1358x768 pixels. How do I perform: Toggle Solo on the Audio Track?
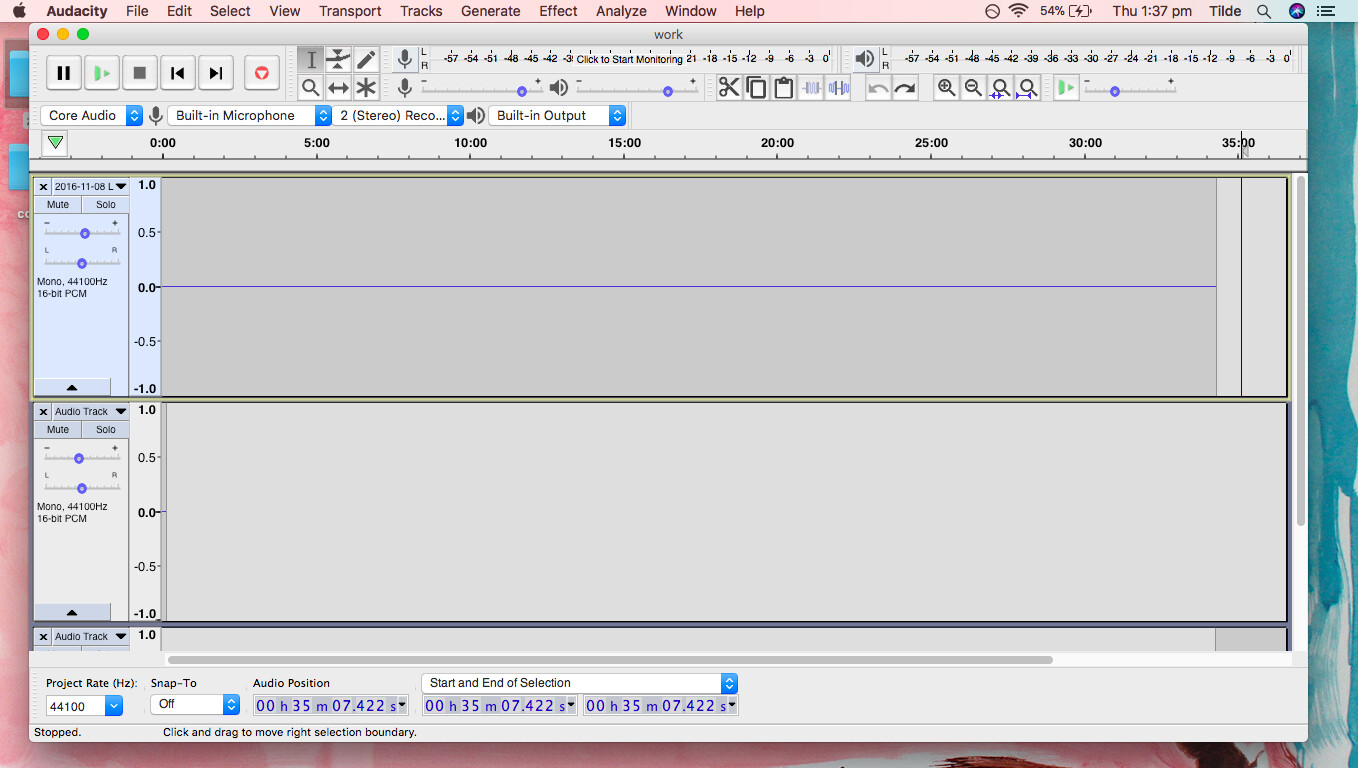pos(105,429)
